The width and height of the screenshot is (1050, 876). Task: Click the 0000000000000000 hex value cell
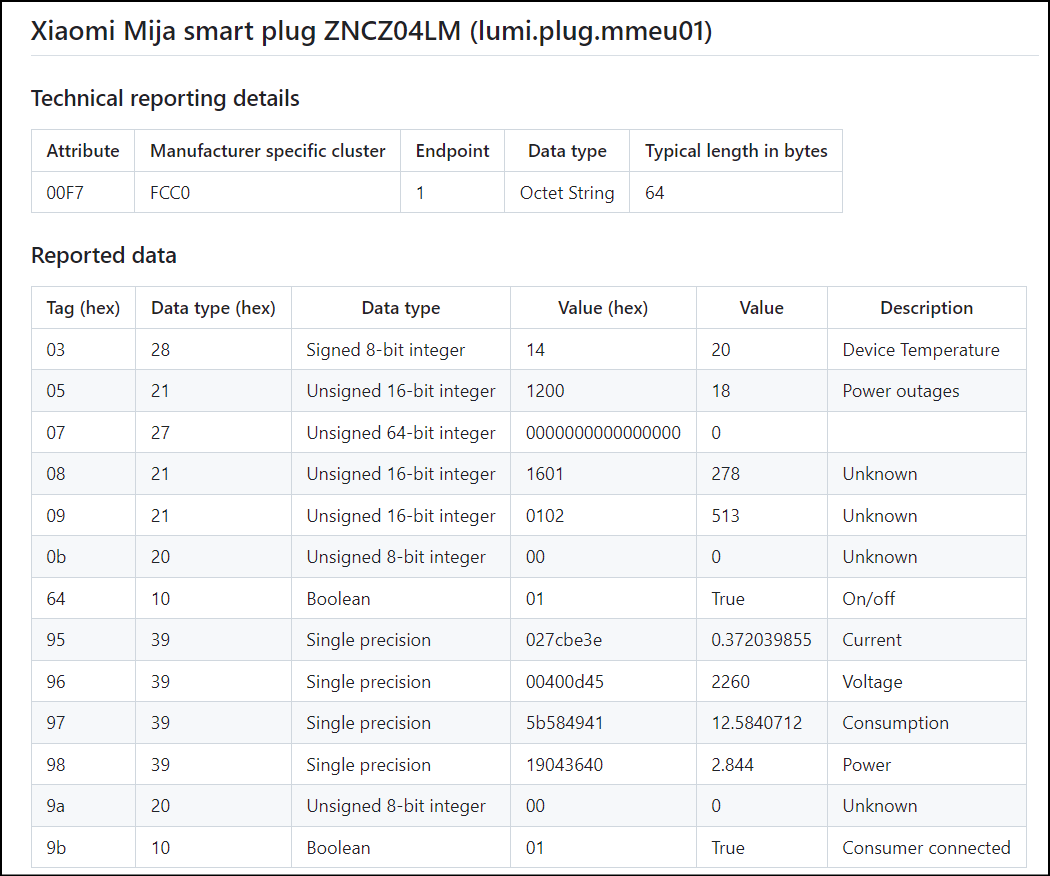pyautogui.click(x=603, y=433)
